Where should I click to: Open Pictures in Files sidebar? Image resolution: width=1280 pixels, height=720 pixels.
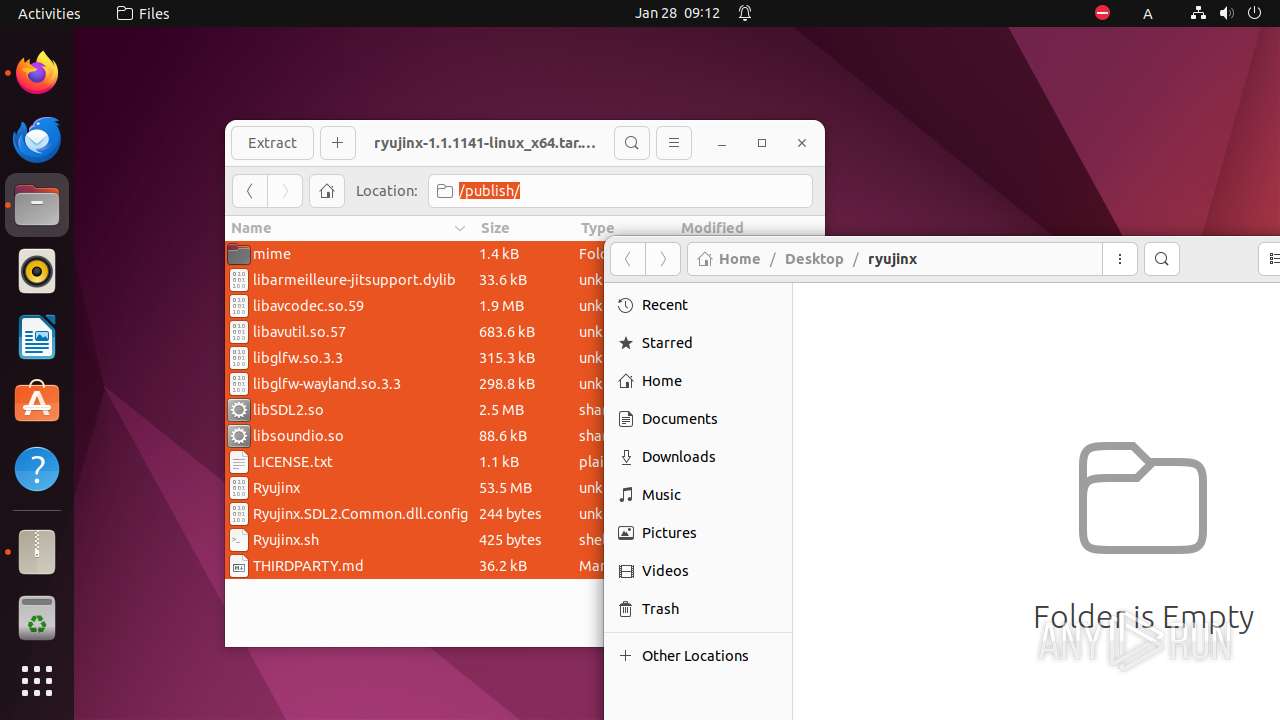coord(698,533)
